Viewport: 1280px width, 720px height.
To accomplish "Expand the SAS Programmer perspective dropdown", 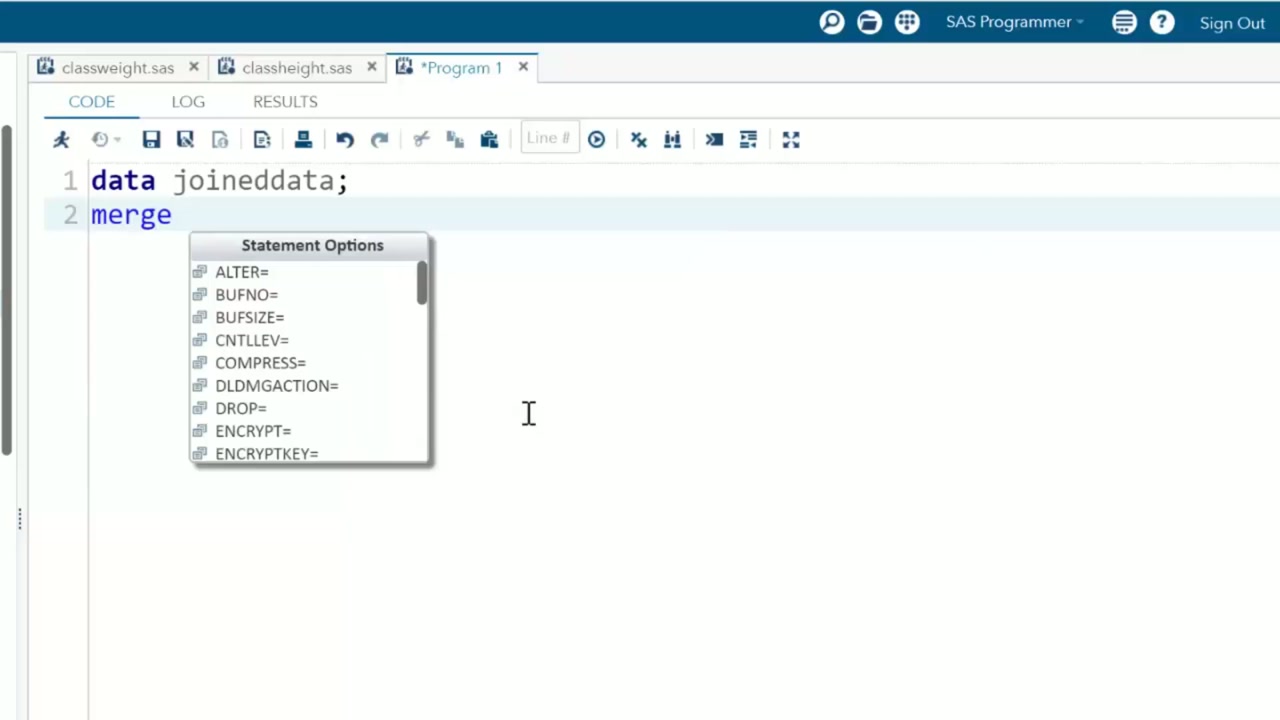I will point(1015,22).
